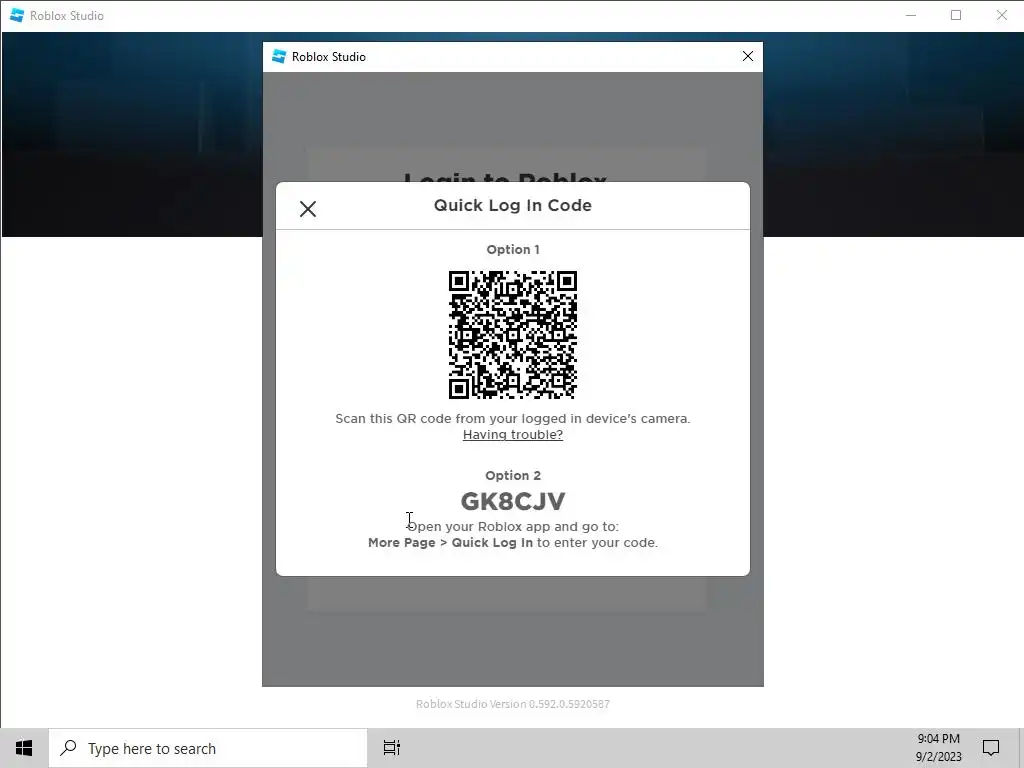Open the Windows Start menu
Screen dimensions: 1024x768
point(24,748)
